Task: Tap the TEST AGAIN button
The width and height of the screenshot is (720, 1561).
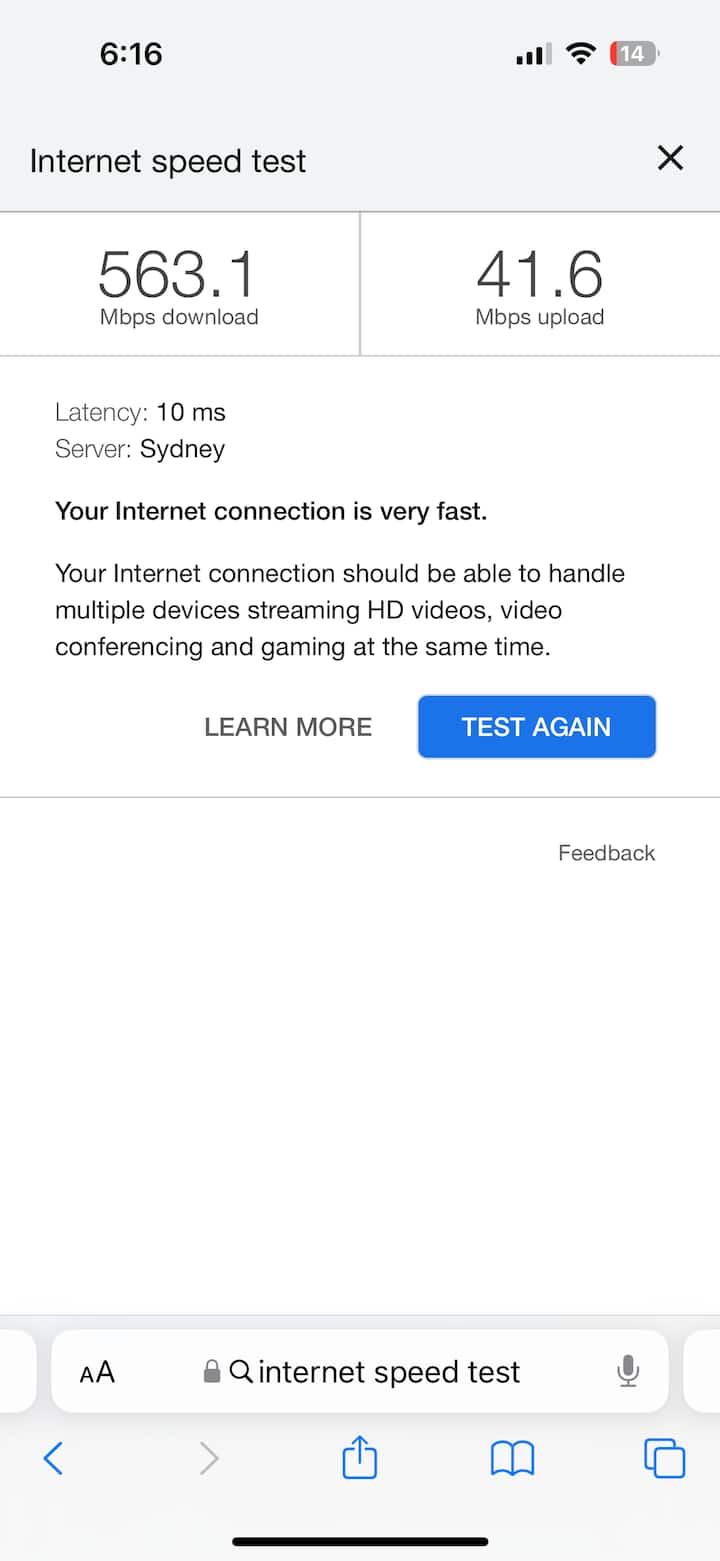Action: click(536, 727)
